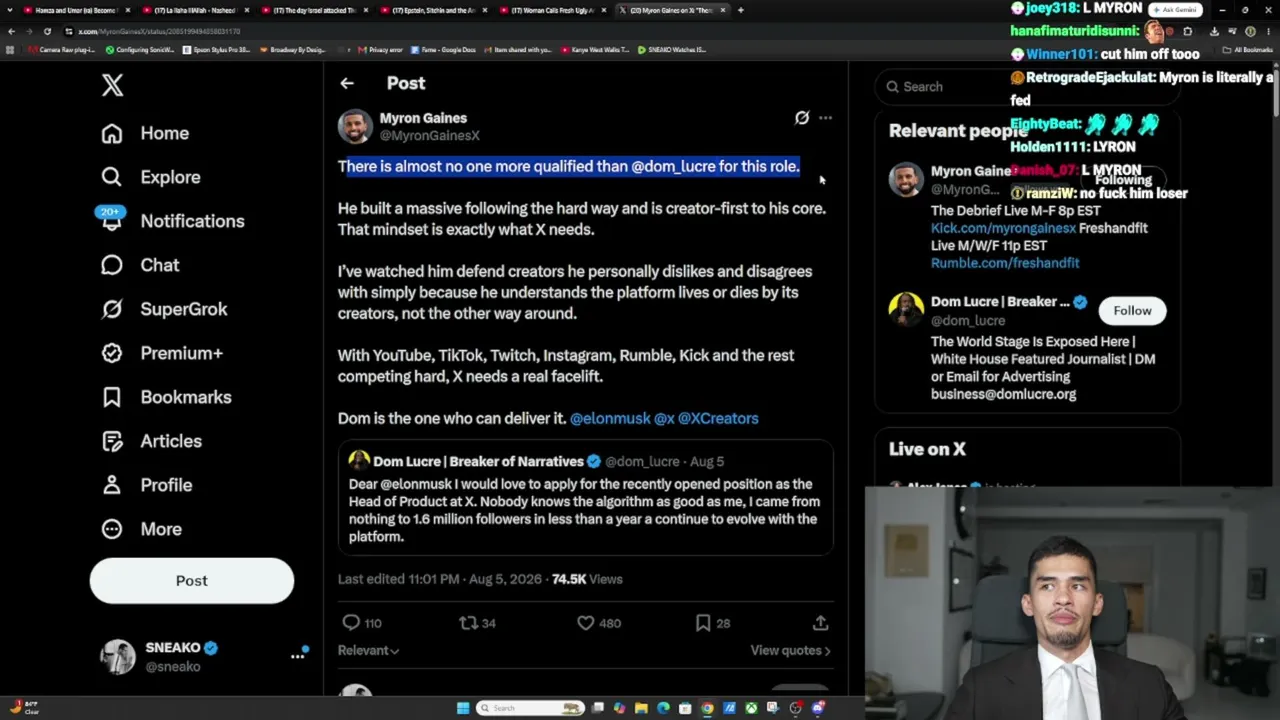The height and width of the screenshot is (720, 1280).
Task: Expand the tab search chevron
Action: coord(10,10)
